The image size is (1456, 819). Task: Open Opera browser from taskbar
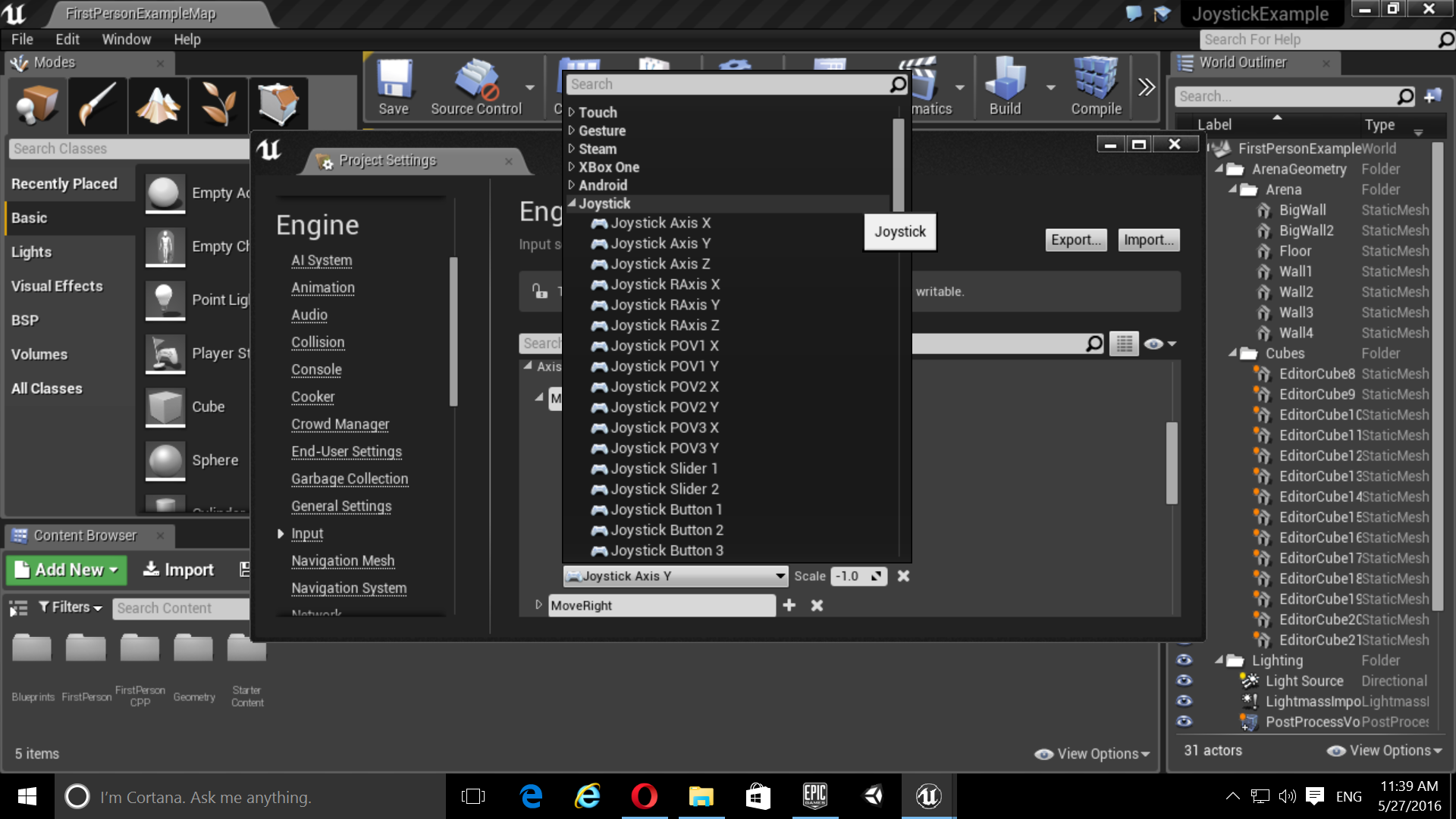644,796
